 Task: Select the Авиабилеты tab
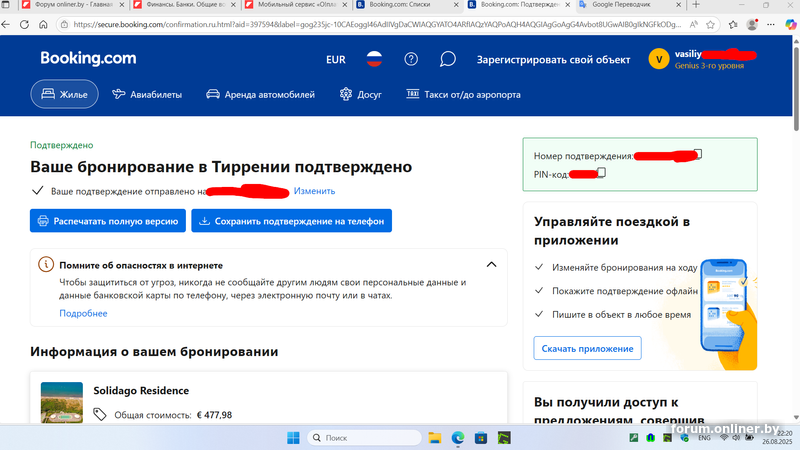click(147, 94)
